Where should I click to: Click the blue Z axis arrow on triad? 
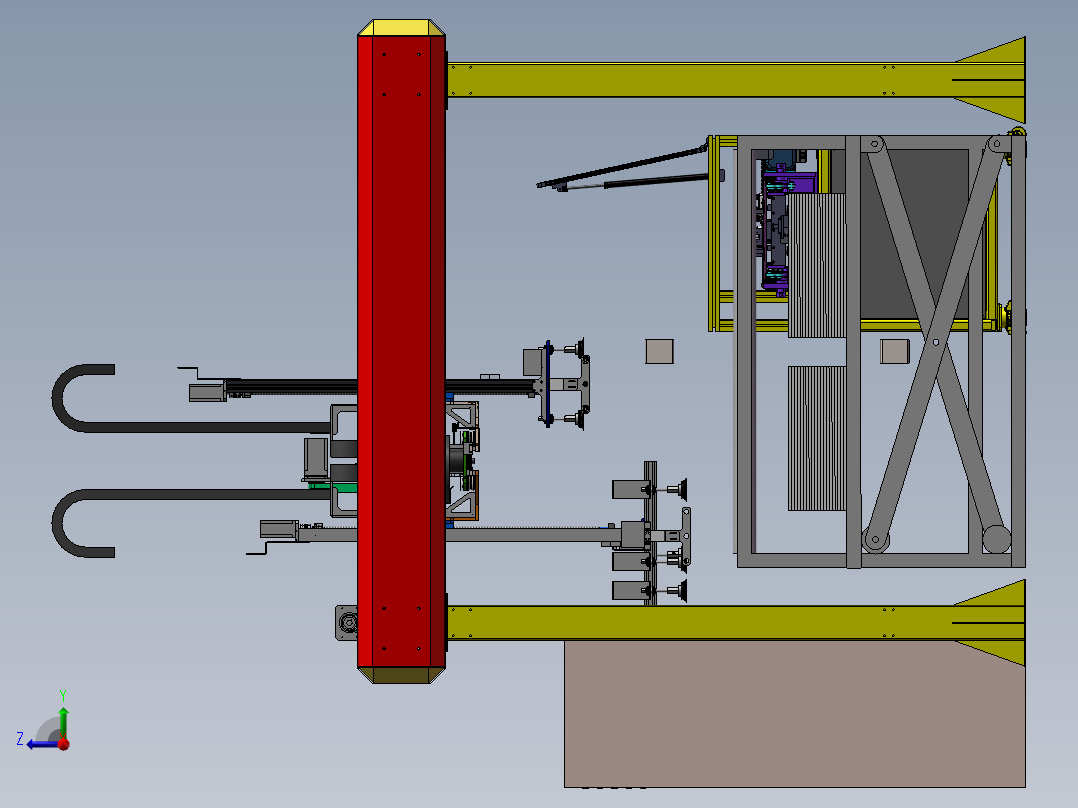tap(41, 744)
